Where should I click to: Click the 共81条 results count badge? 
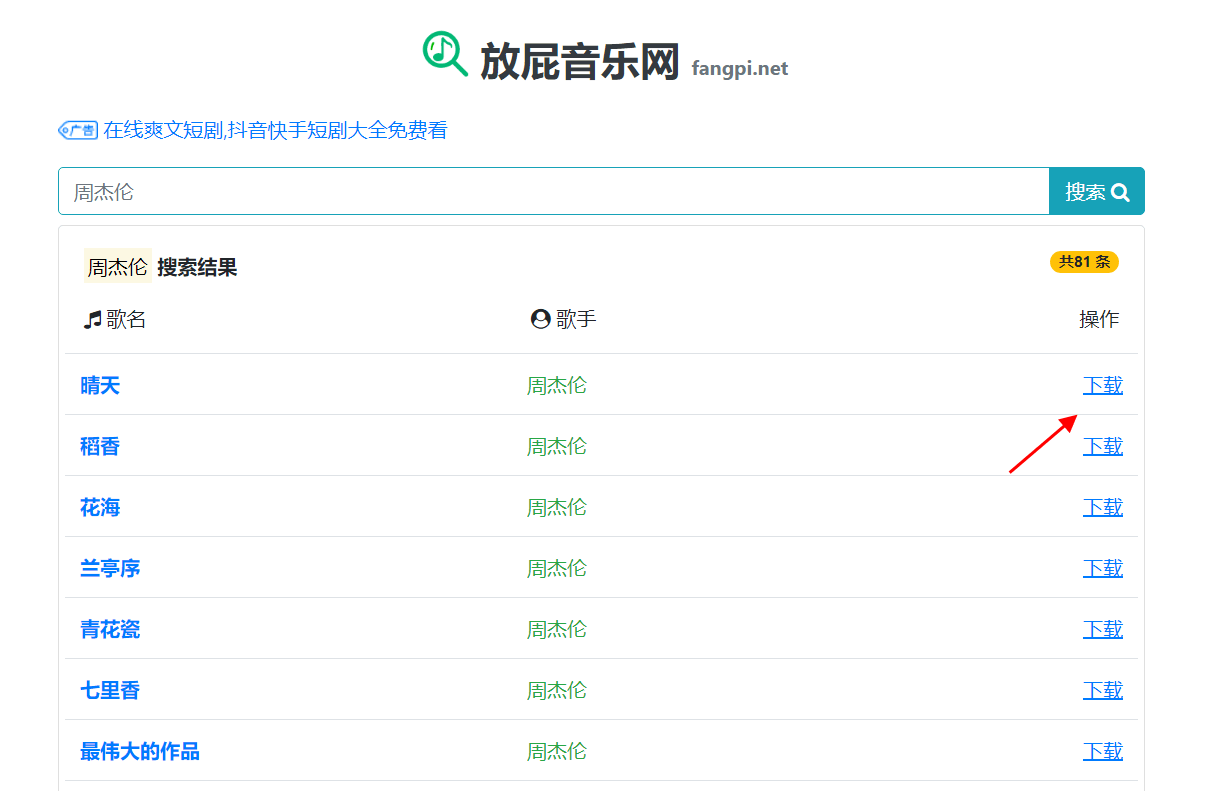(1084, 261)
